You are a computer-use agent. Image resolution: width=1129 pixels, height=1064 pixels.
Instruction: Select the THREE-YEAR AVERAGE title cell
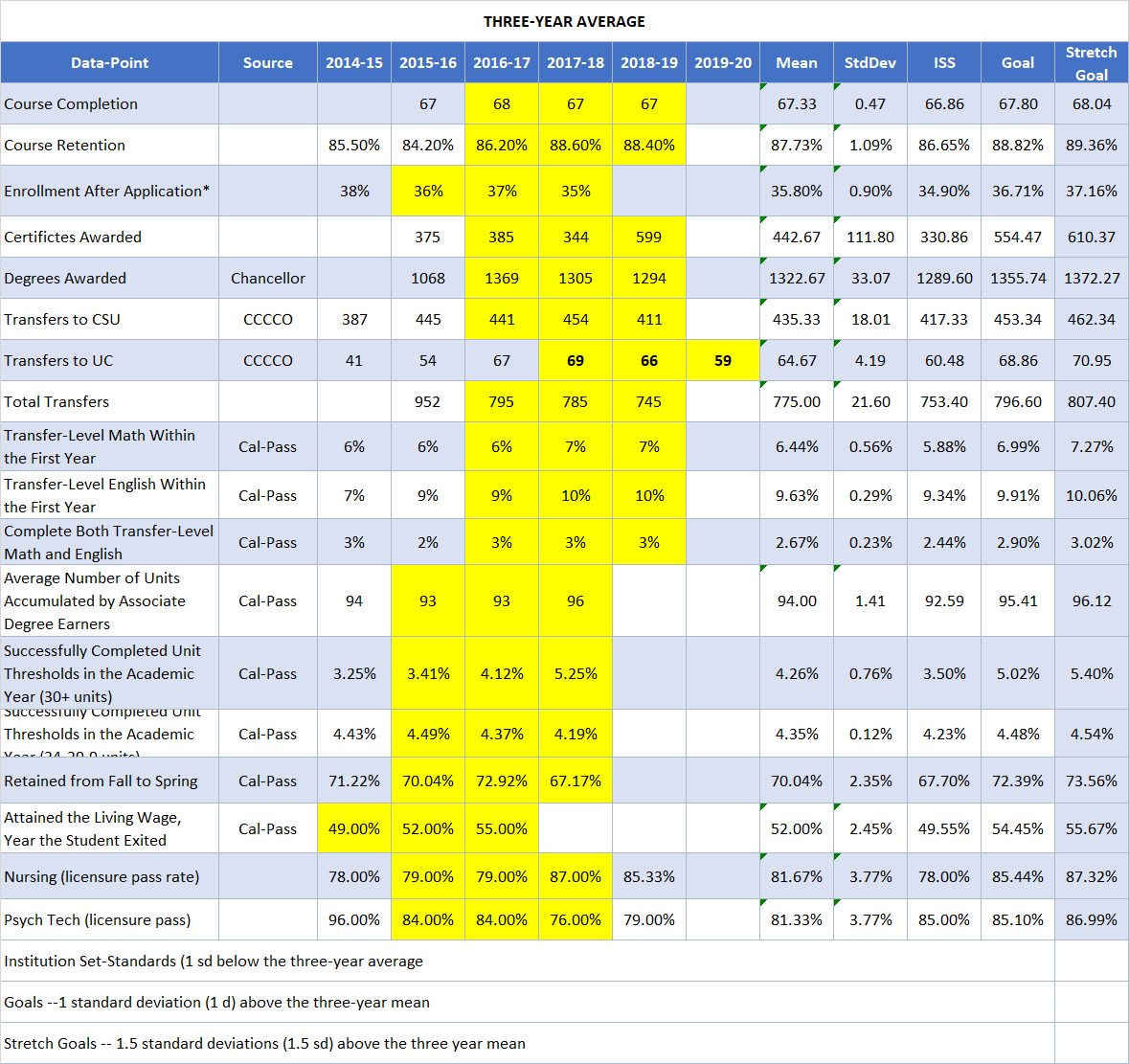click(564, 21)
